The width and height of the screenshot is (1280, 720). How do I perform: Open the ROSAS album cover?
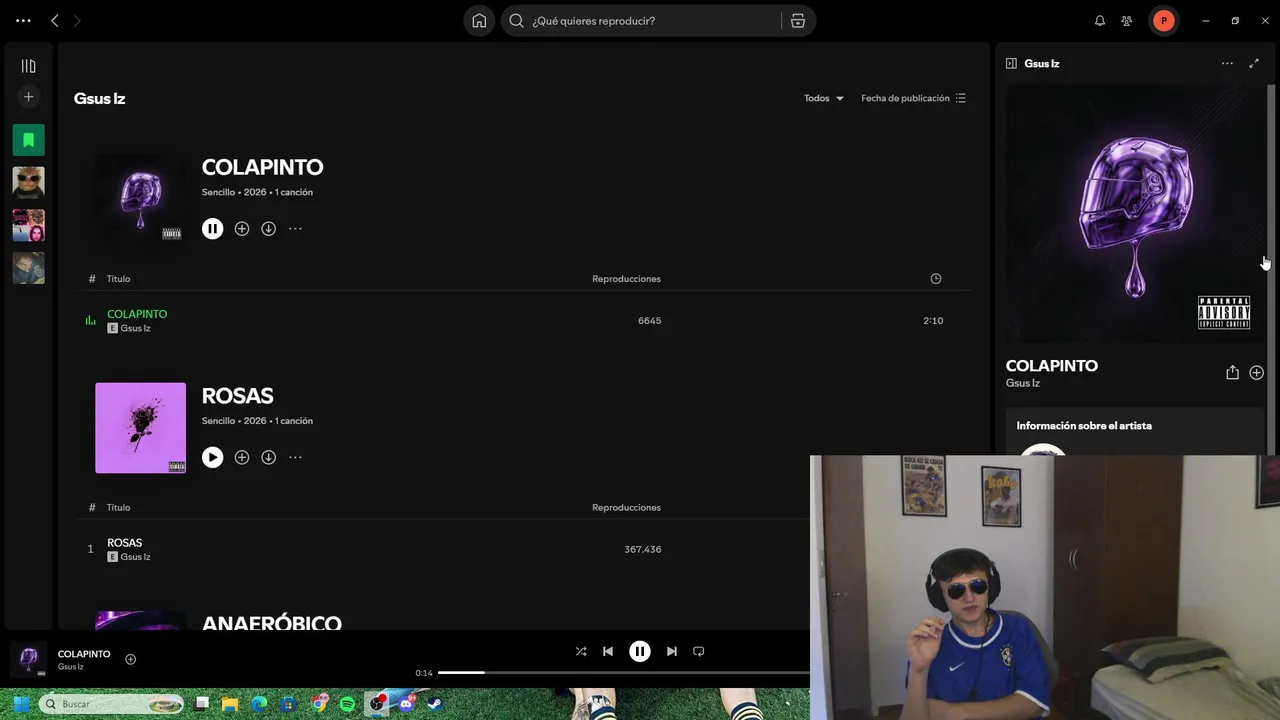pyautogui.click(x=140, y=428)
